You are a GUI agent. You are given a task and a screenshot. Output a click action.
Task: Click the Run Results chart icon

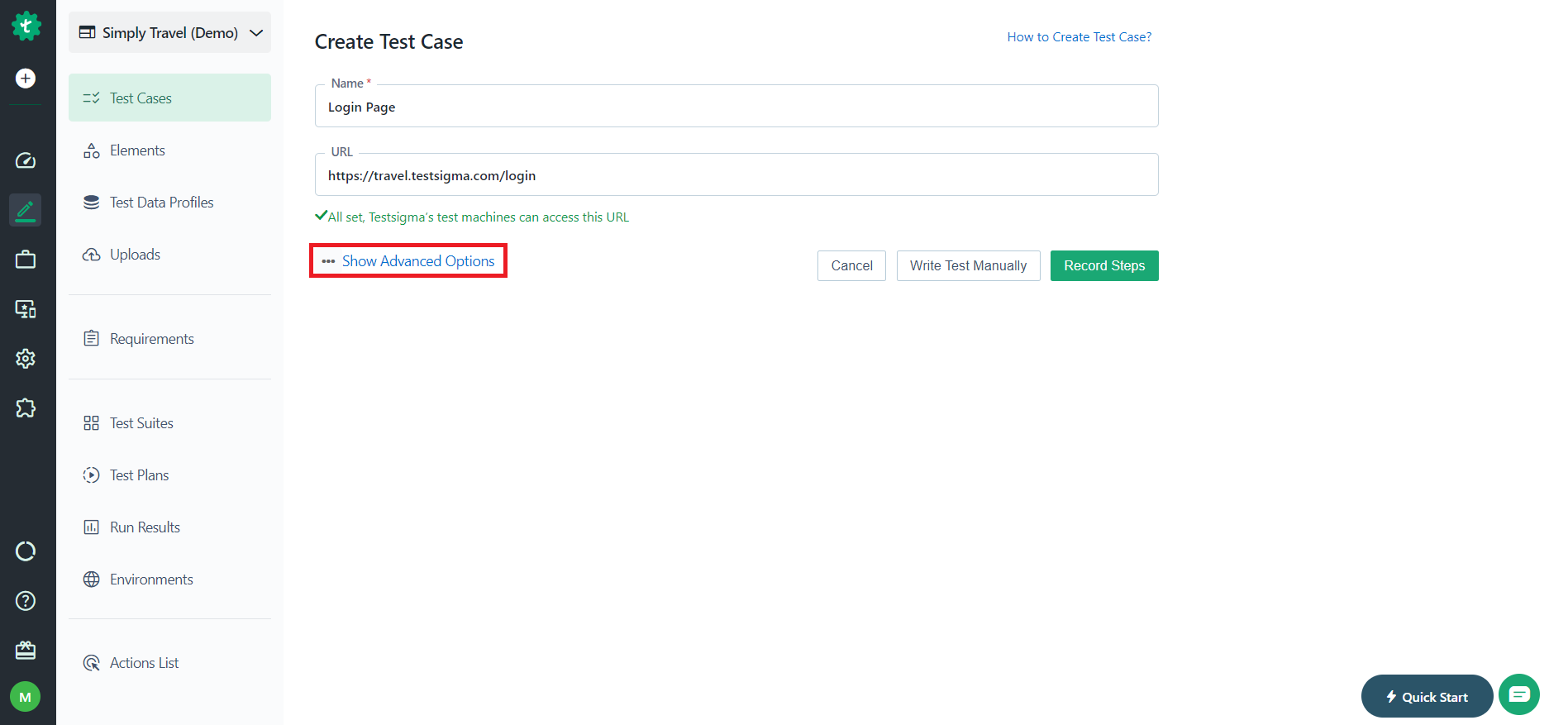click(x=91, y=527)
